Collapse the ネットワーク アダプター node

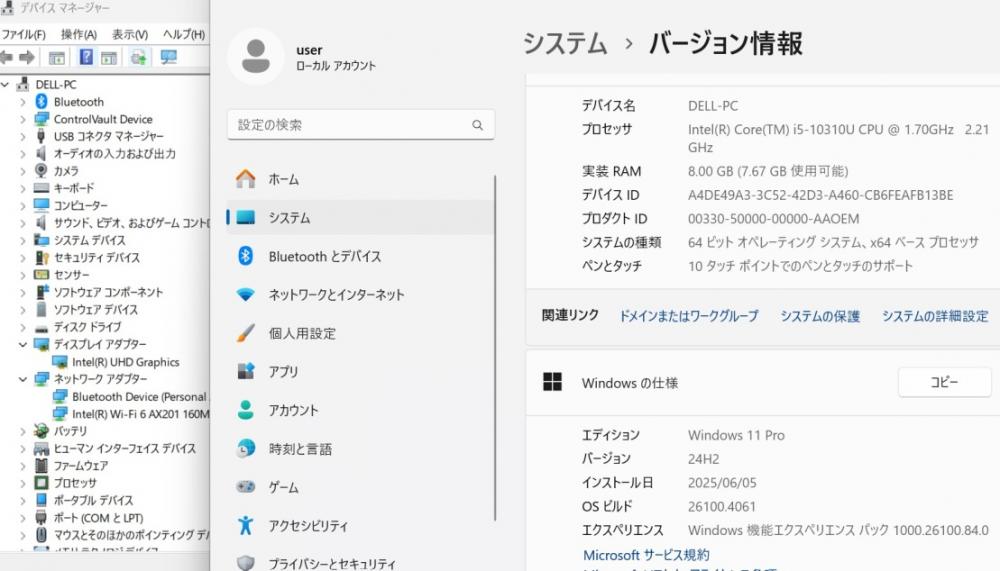tap(23, 379)
